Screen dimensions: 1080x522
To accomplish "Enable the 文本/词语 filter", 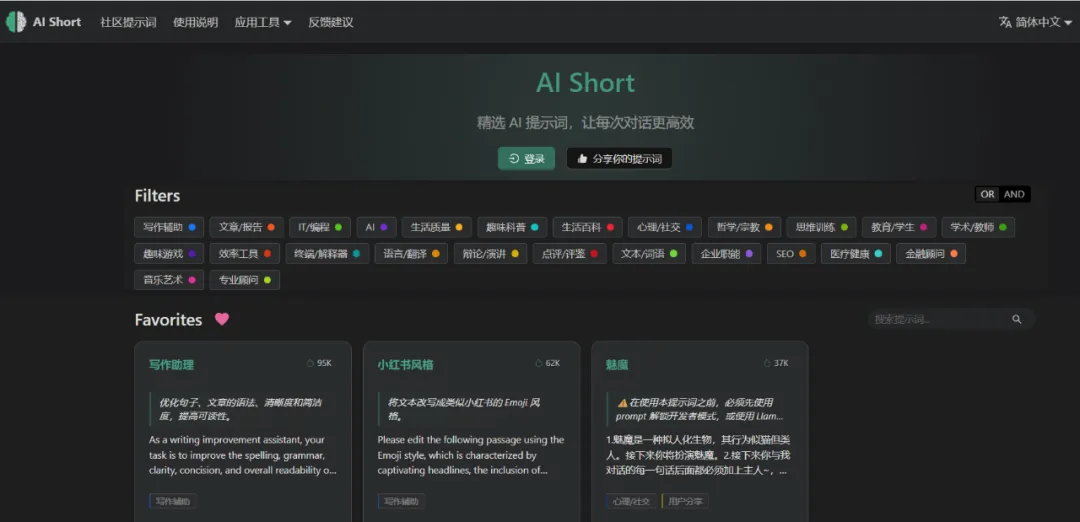I will (649, 253).
